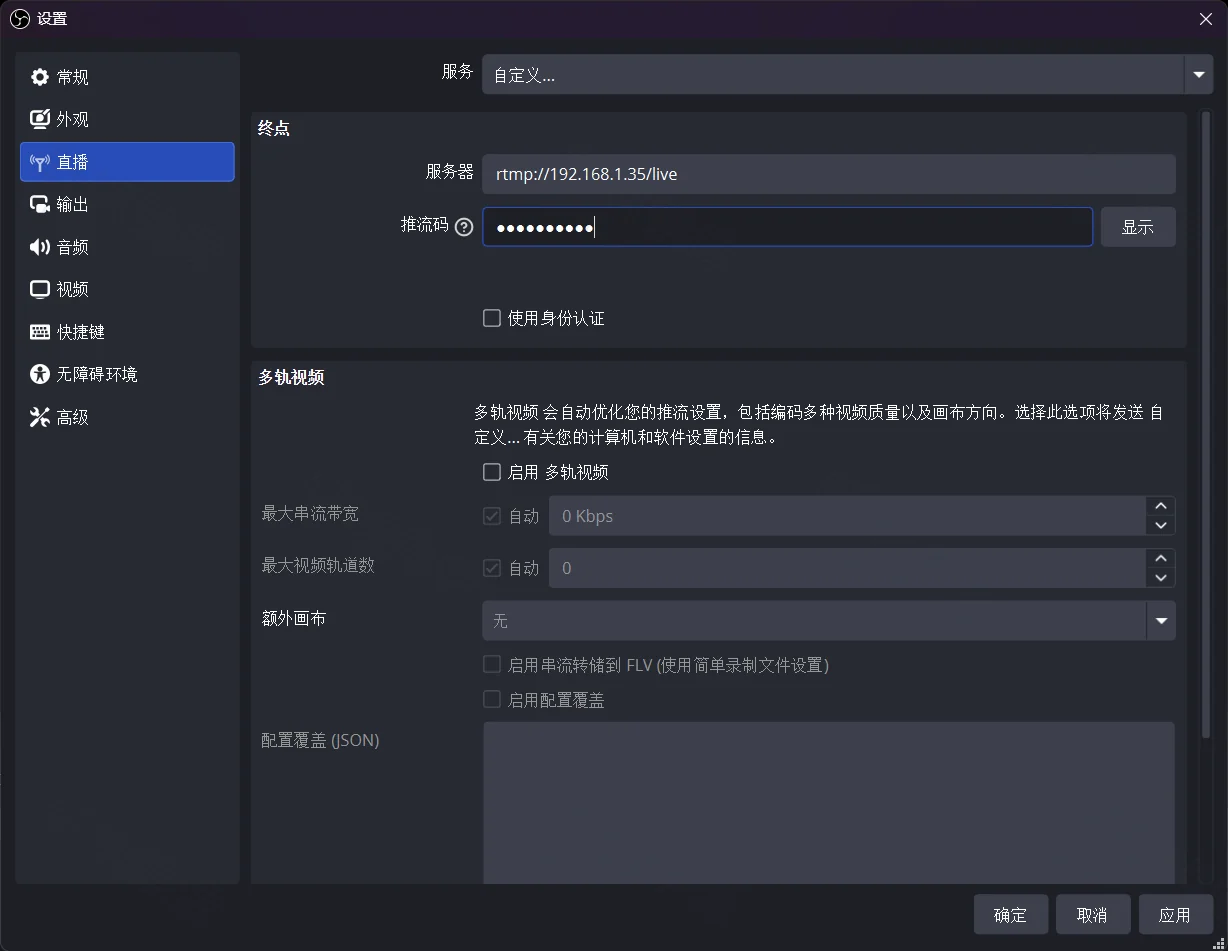This screenshot has width=1228, height=951.
Task: Click the 输出 output icon
Action: pos(40,204)
